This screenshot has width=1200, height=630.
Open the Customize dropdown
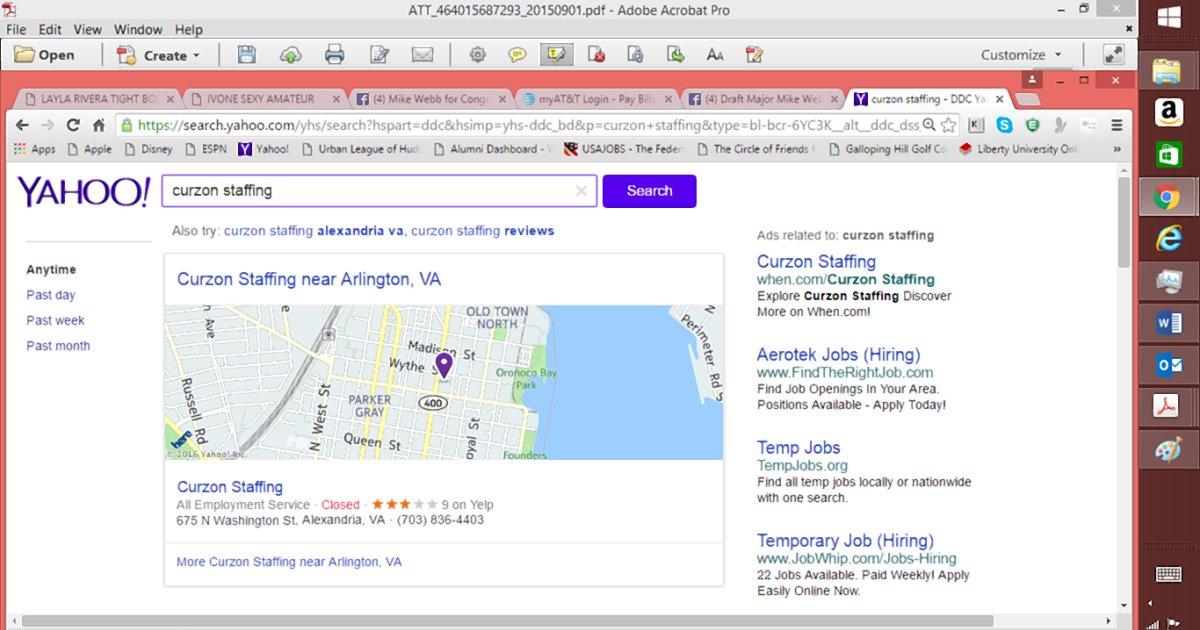(x=1020, y=55)
